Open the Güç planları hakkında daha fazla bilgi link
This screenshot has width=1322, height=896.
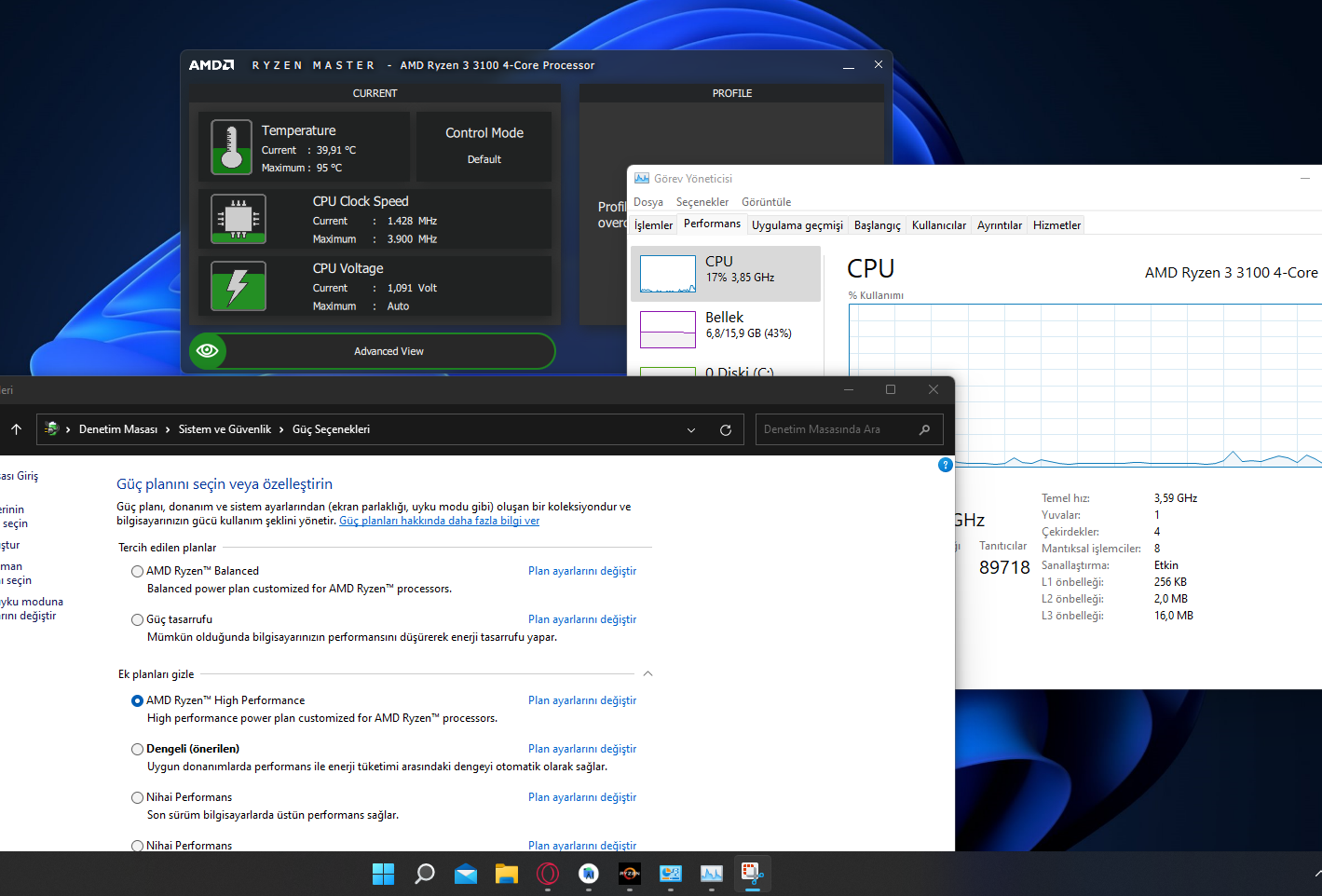[439, 521]
